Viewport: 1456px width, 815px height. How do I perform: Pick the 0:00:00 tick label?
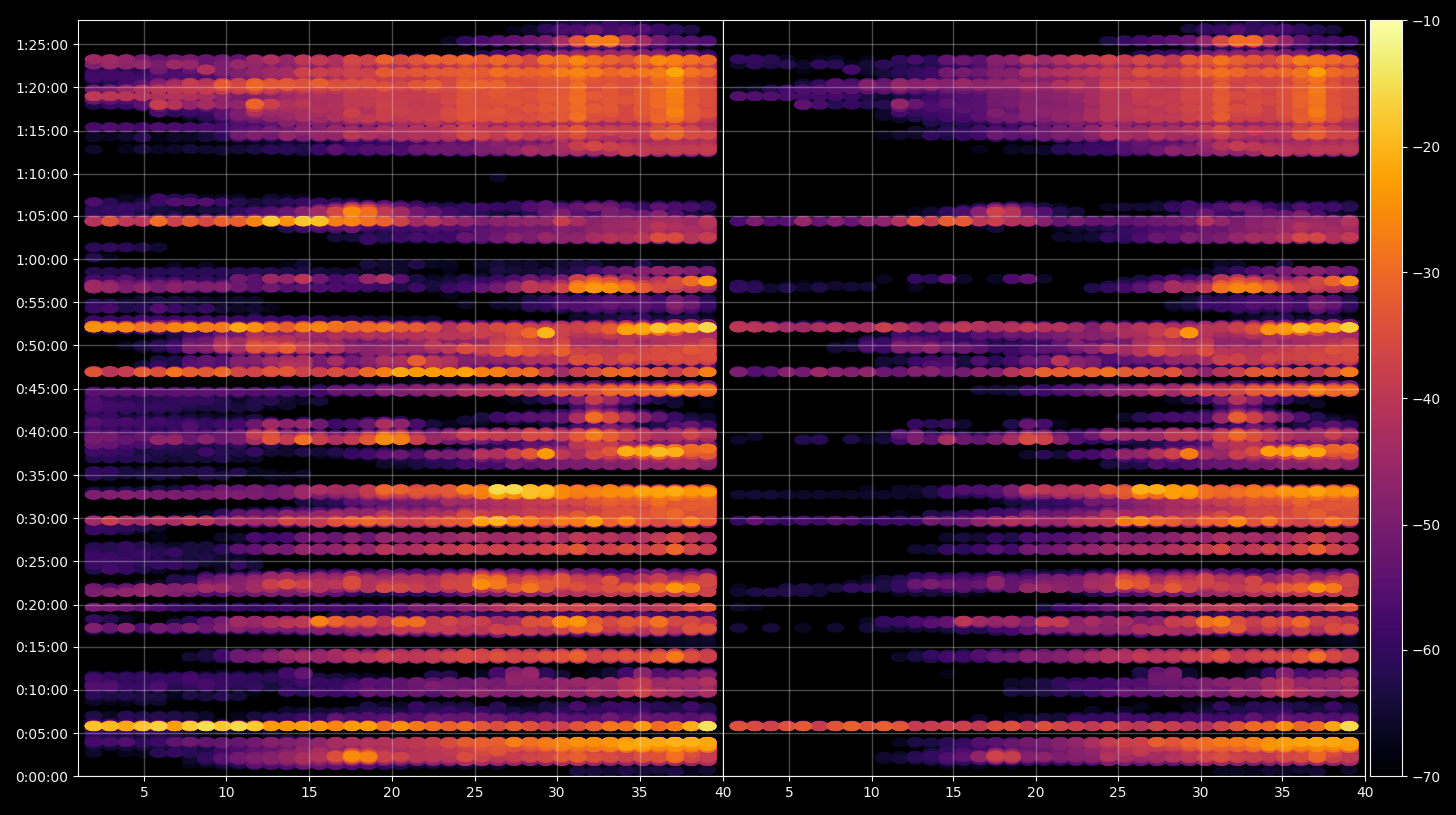[x=42, y=777]
